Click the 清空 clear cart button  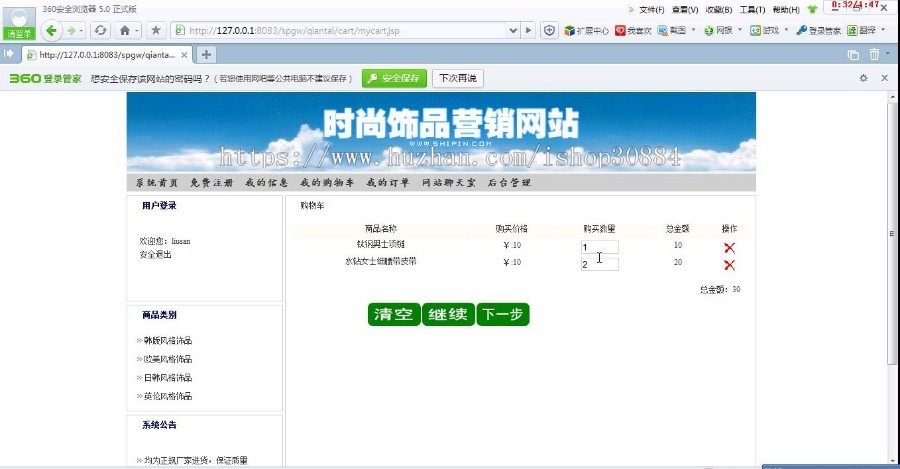(x=394, y=315)
